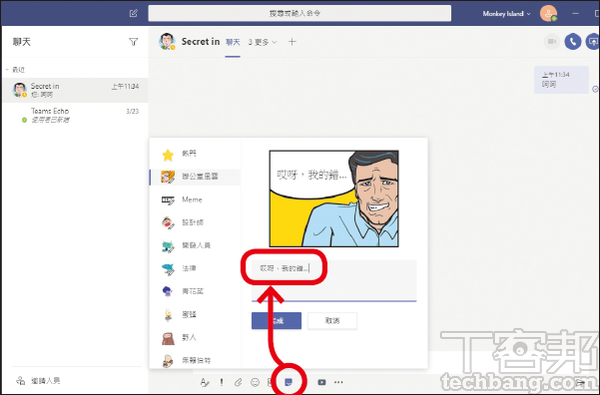The height and width of the screenshot is (395, 600).
Task: Click the 邀請人員 invite people link
Action: (38, 381)
